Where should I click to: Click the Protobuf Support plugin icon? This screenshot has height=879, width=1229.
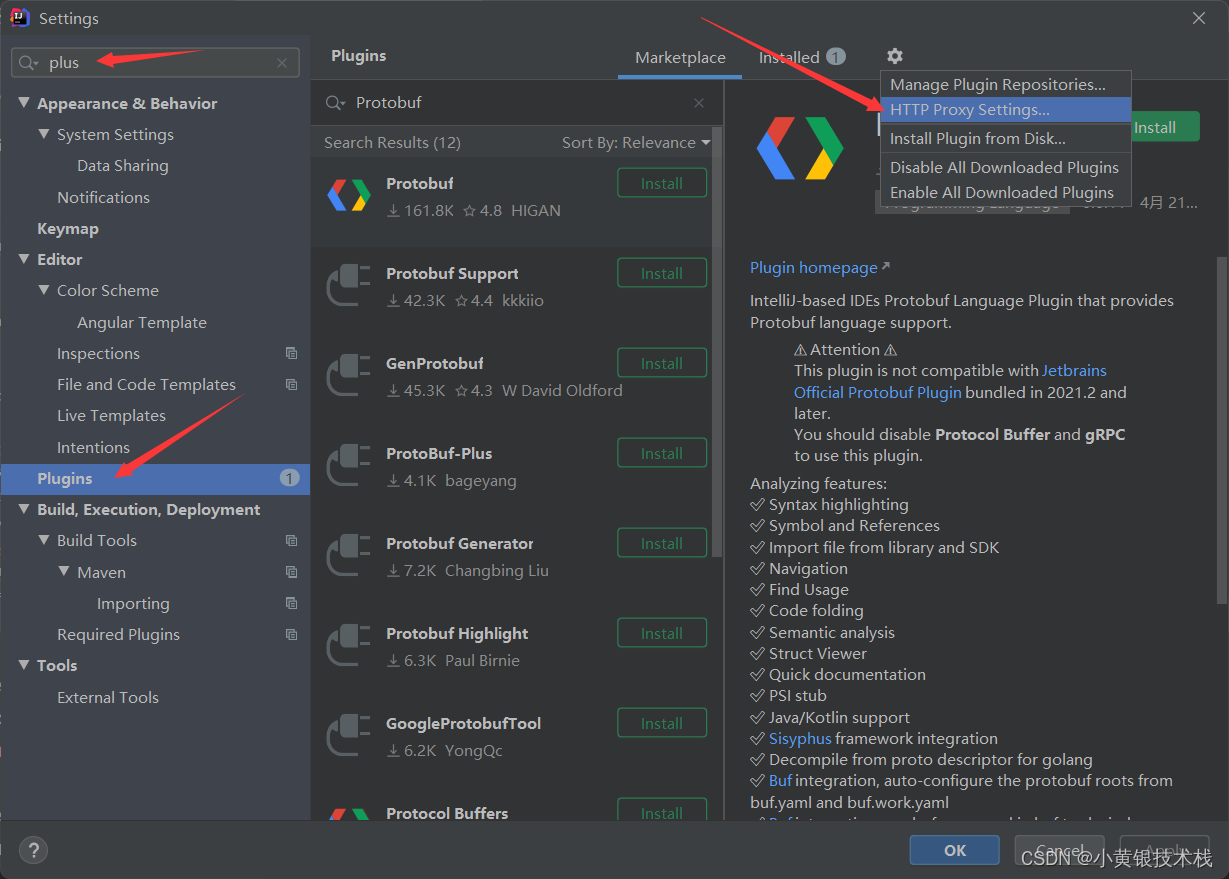pos(349,286)
